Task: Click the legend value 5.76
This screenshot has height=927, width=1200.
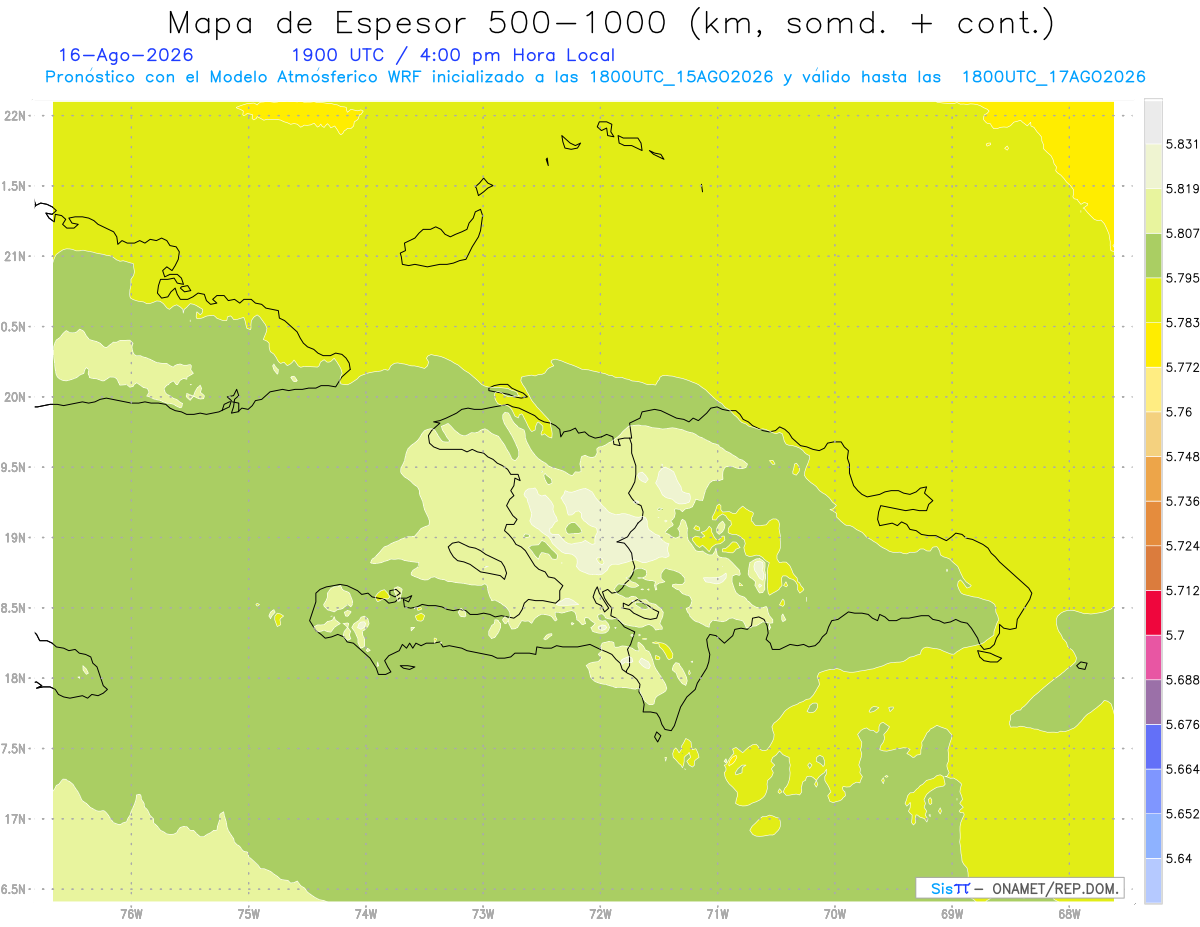Action: pos(1179,412)
